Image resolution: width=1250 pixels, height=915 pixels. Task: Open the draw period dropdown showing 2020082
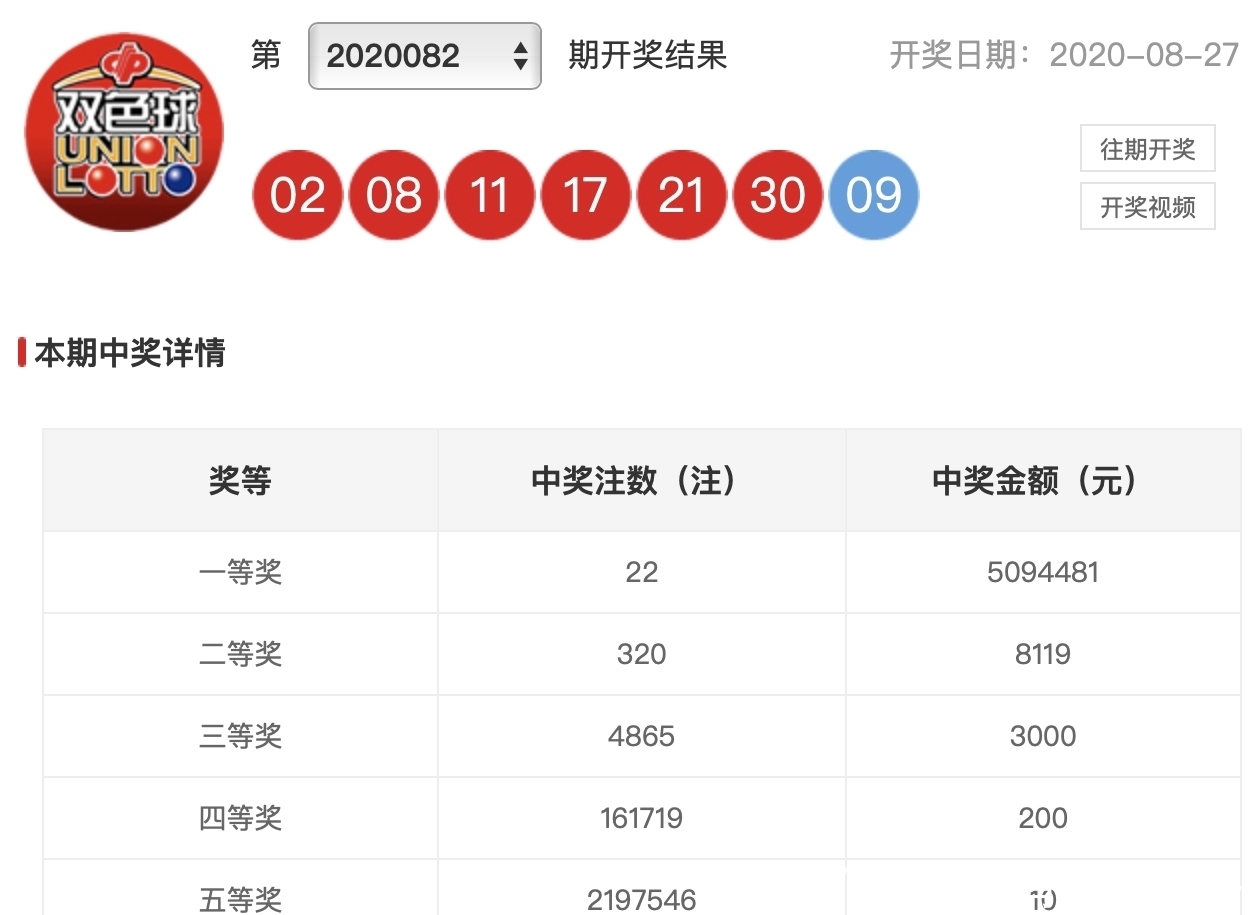[424, 57]
